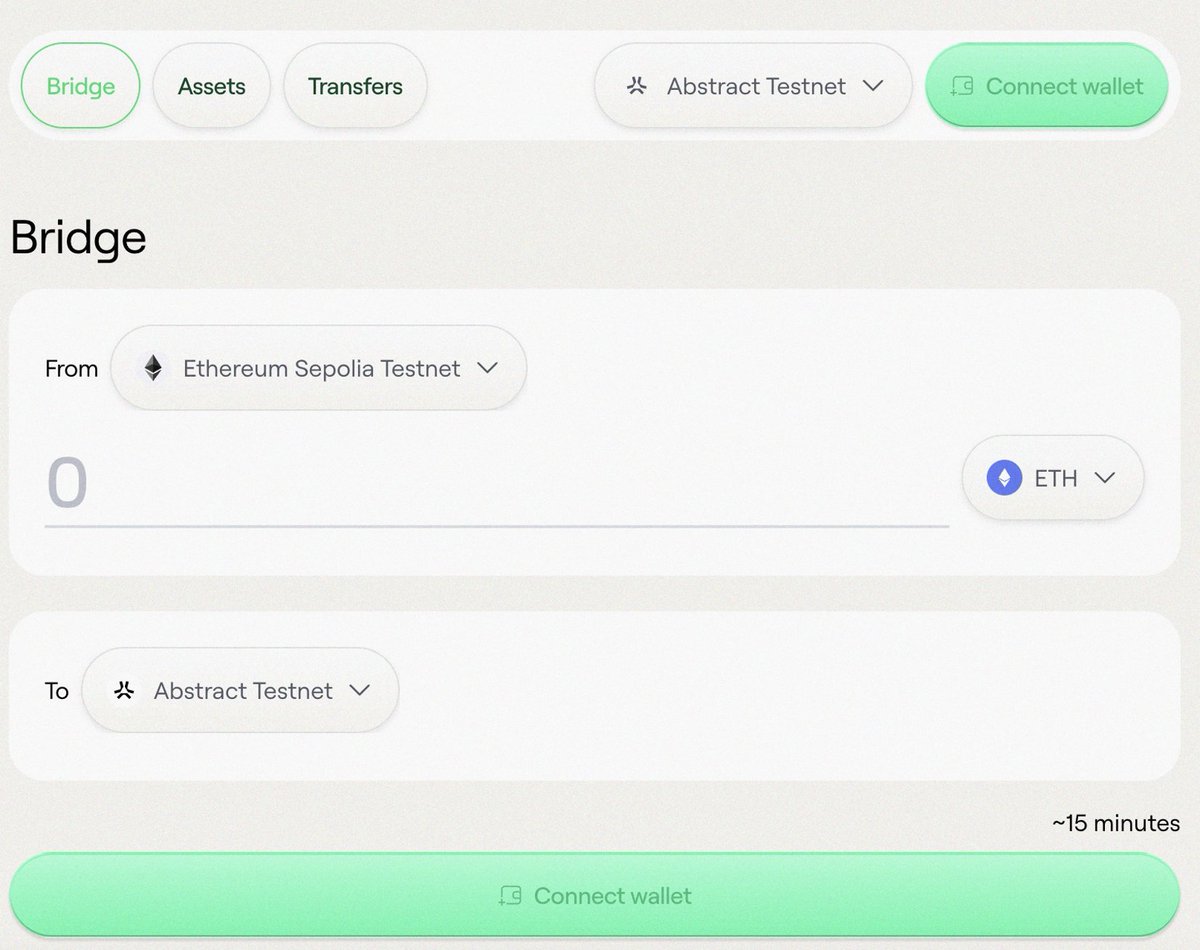Click the Ethereum diamond icon in From selector
Image resolution: width=1200 pixels, height=950 pixels.
[153, 368]
